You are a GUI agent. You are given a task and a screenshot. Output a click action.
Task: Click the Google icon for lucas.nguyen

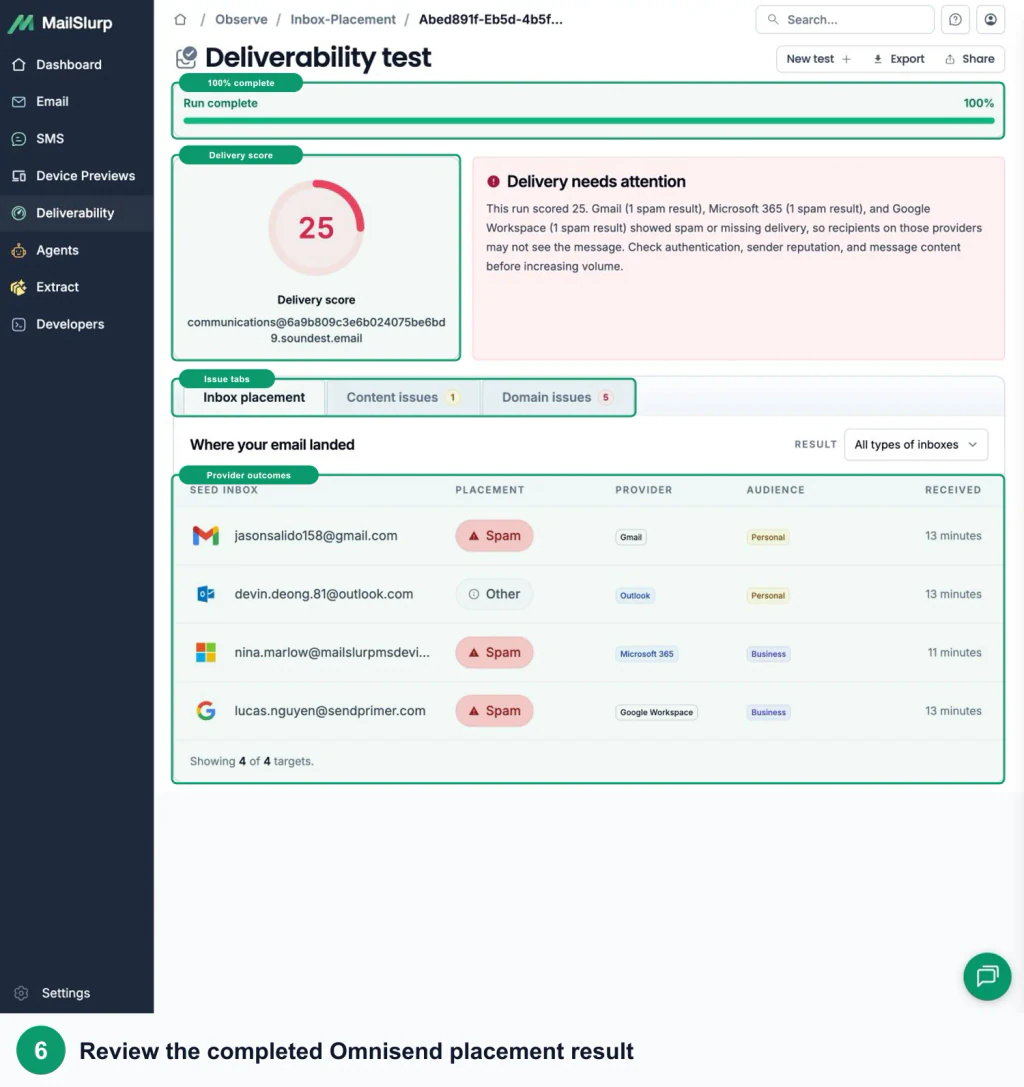pyautogui.click(x=206, y=711)
